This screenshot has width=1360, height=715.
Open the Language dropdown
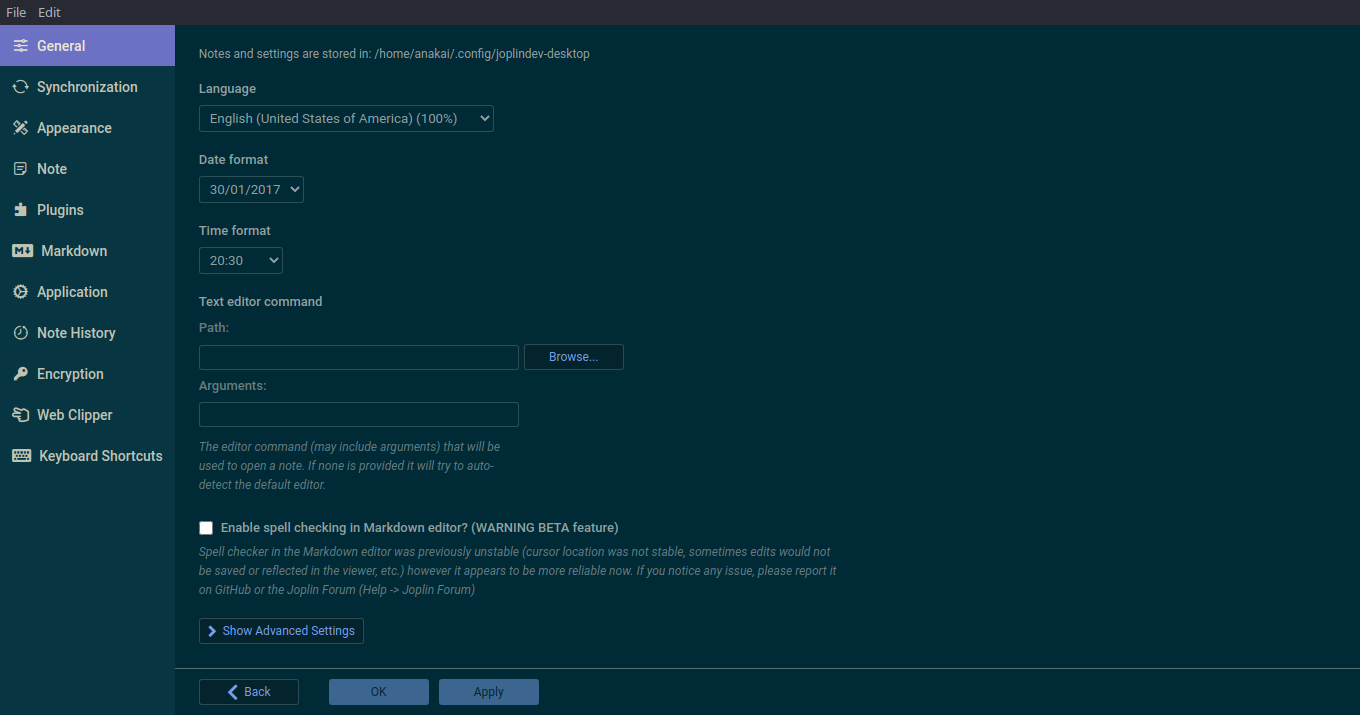pos(346,118)
